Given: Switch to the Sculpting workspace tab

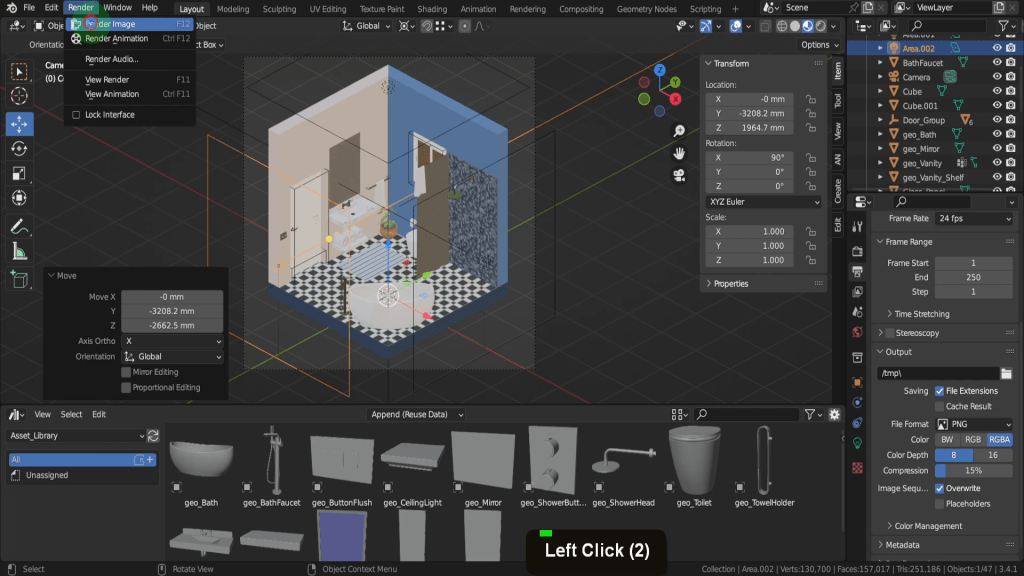Looking at the screenshot, I should tap(279, 9).
